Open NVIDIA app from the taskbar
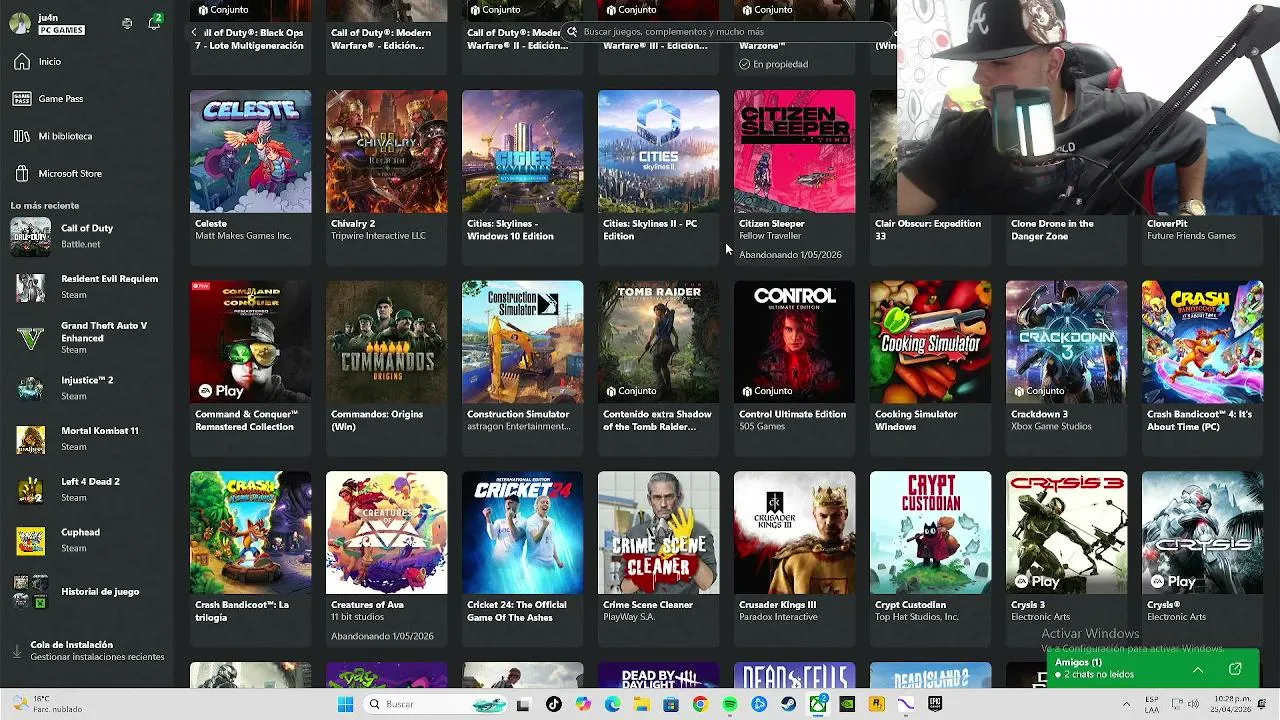Screen dimensions: 1280x720 (847, 704)
